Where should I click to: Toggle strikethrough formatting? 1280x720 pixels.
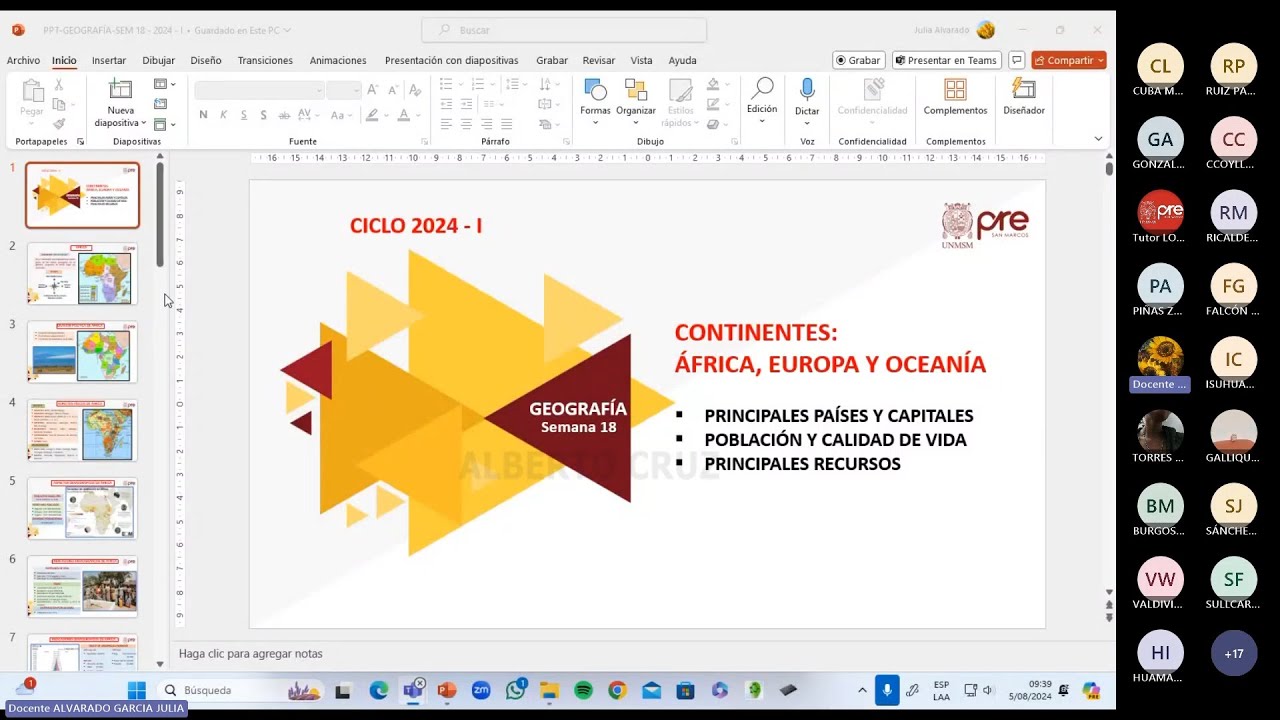click(285, 115)
